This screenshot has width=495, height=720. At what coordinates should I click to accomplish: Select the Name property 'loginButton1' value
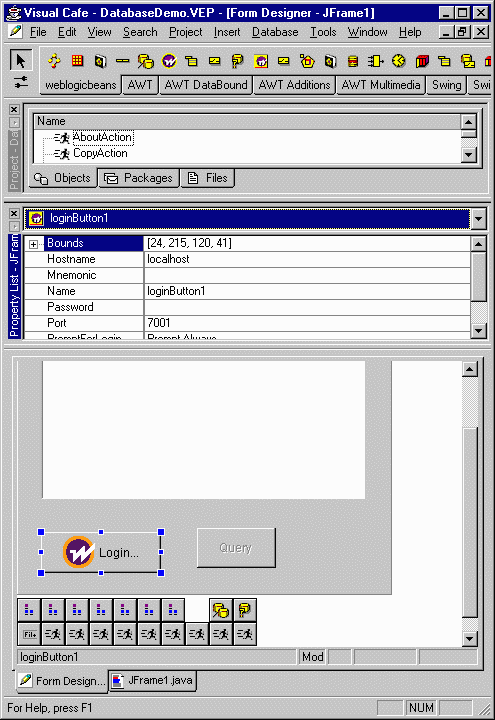pyautogui.click(x=307, y=292)
